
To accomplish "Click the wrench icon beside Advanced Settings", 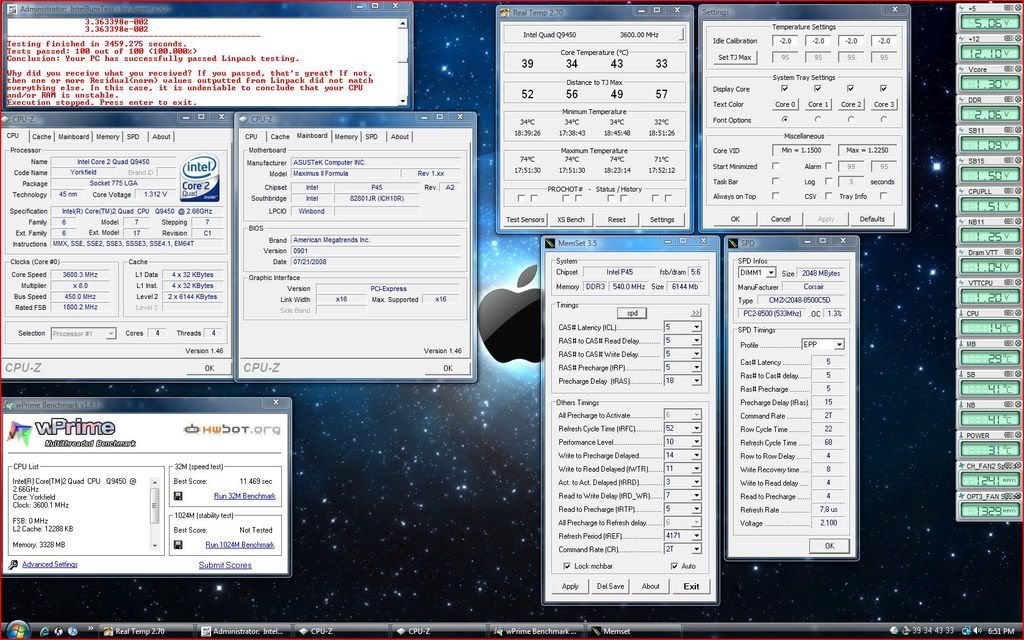I will 13,565.
